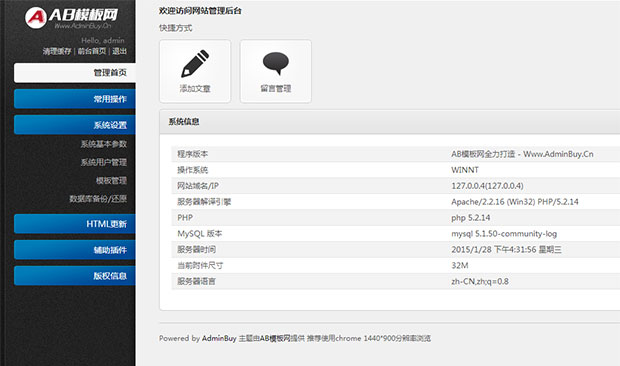Screen dimensions: 620x366
Task: Select the 网站域名/IP row label
Action: [197, 186]
